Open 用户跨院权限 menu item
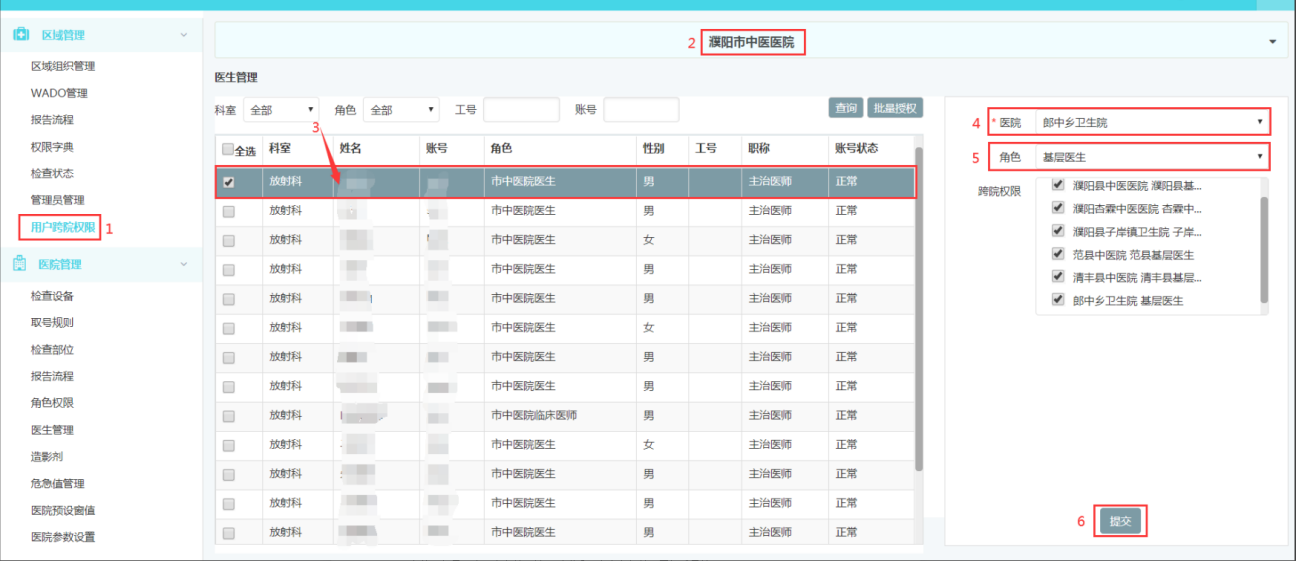 (x=63, y=227)
